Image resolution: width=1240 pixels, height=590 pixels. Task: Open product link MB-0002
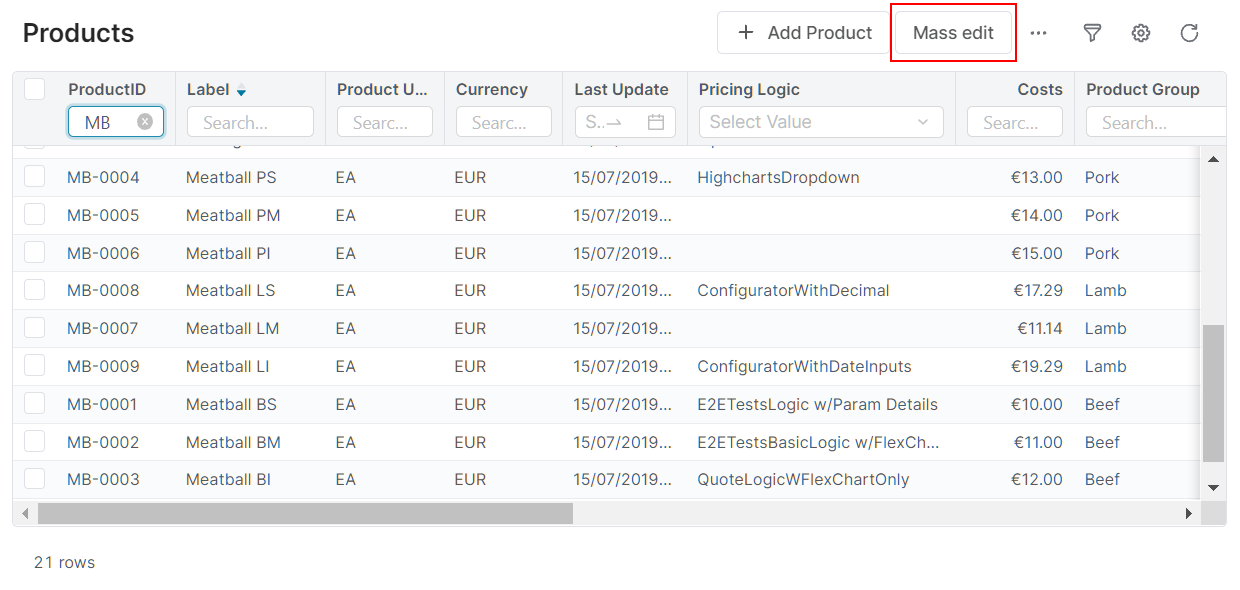point(103,442)
